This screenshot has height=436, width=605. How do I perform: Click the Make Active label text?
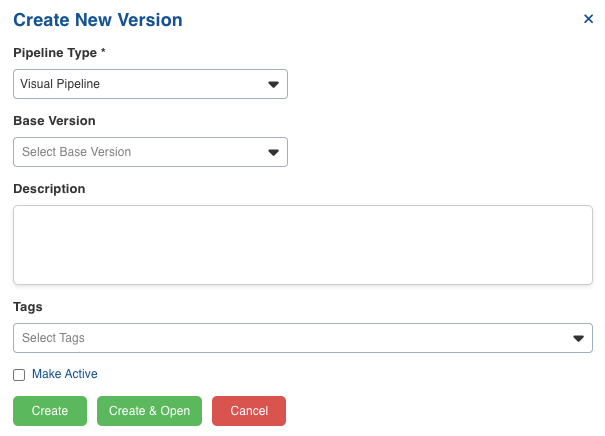tap(64, 374)
